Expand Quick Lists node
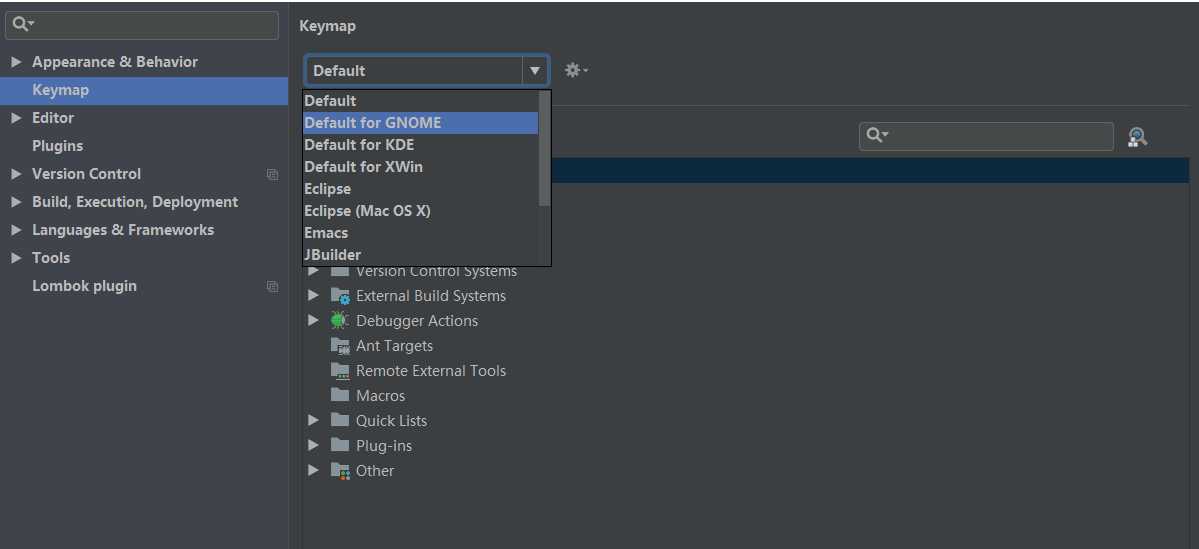1199x549 pixels. coord(313,420)
